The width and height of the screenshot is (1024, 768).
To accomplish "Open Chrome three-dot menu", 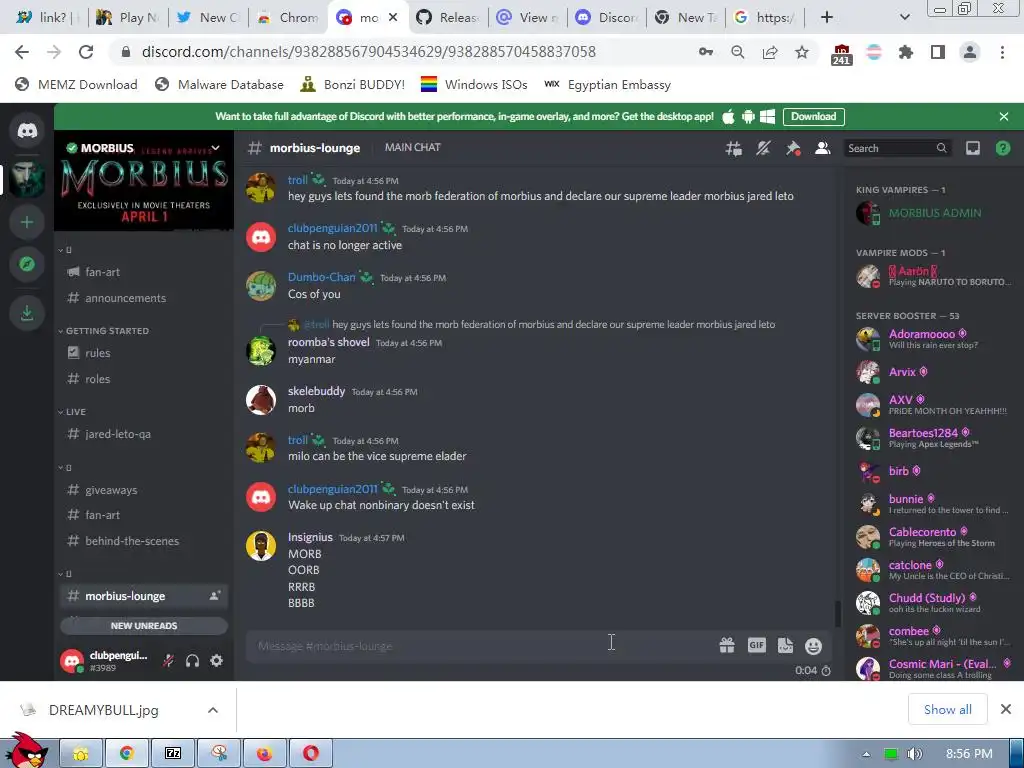I will coord(1002,52).
